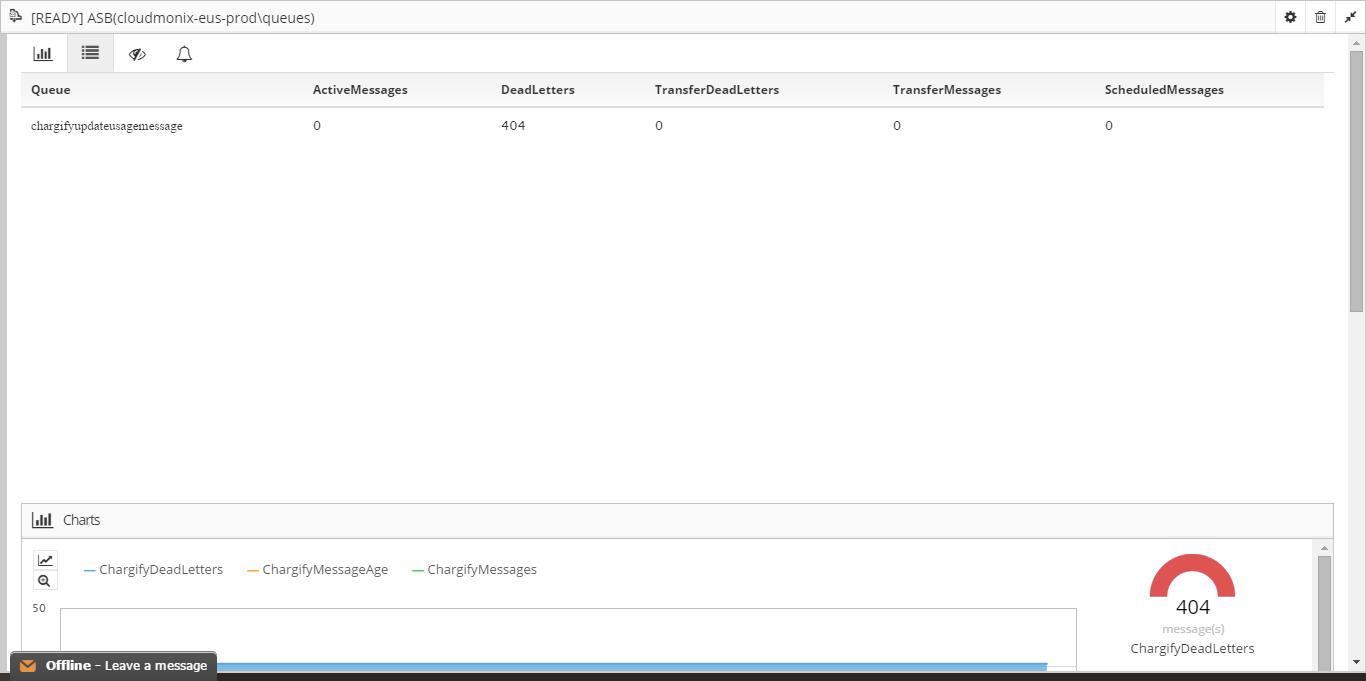Viewport: 1366px width, 681px height.
Task: Click the chart zoom magnifier icon
Action: (x=45, y=580)
